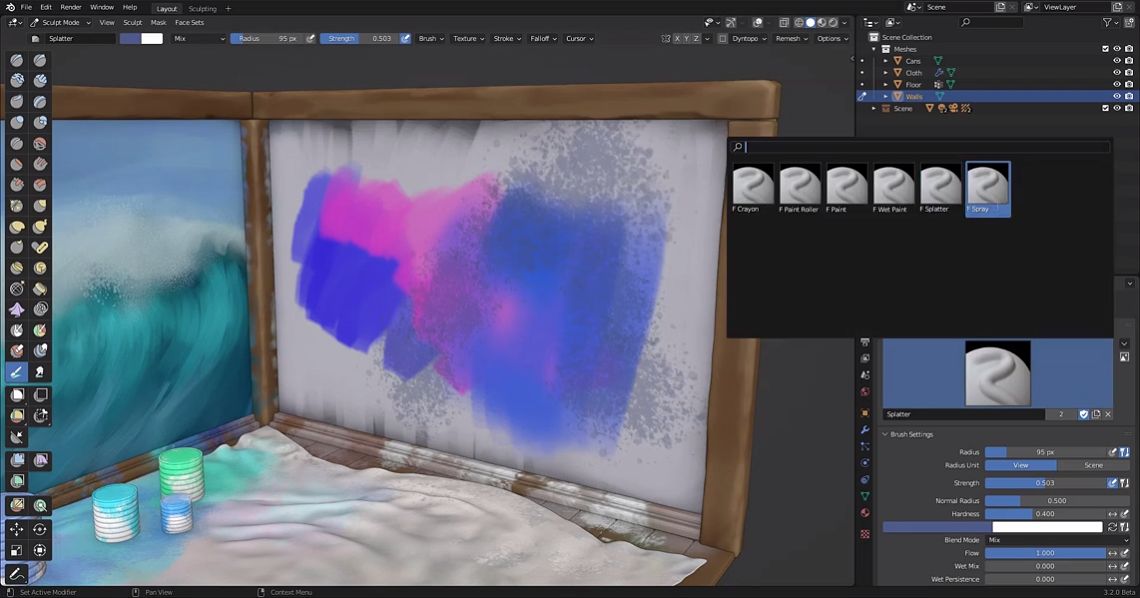Click the Dyntopo button
Screen dimensions: 1140x598
[745, 39]
